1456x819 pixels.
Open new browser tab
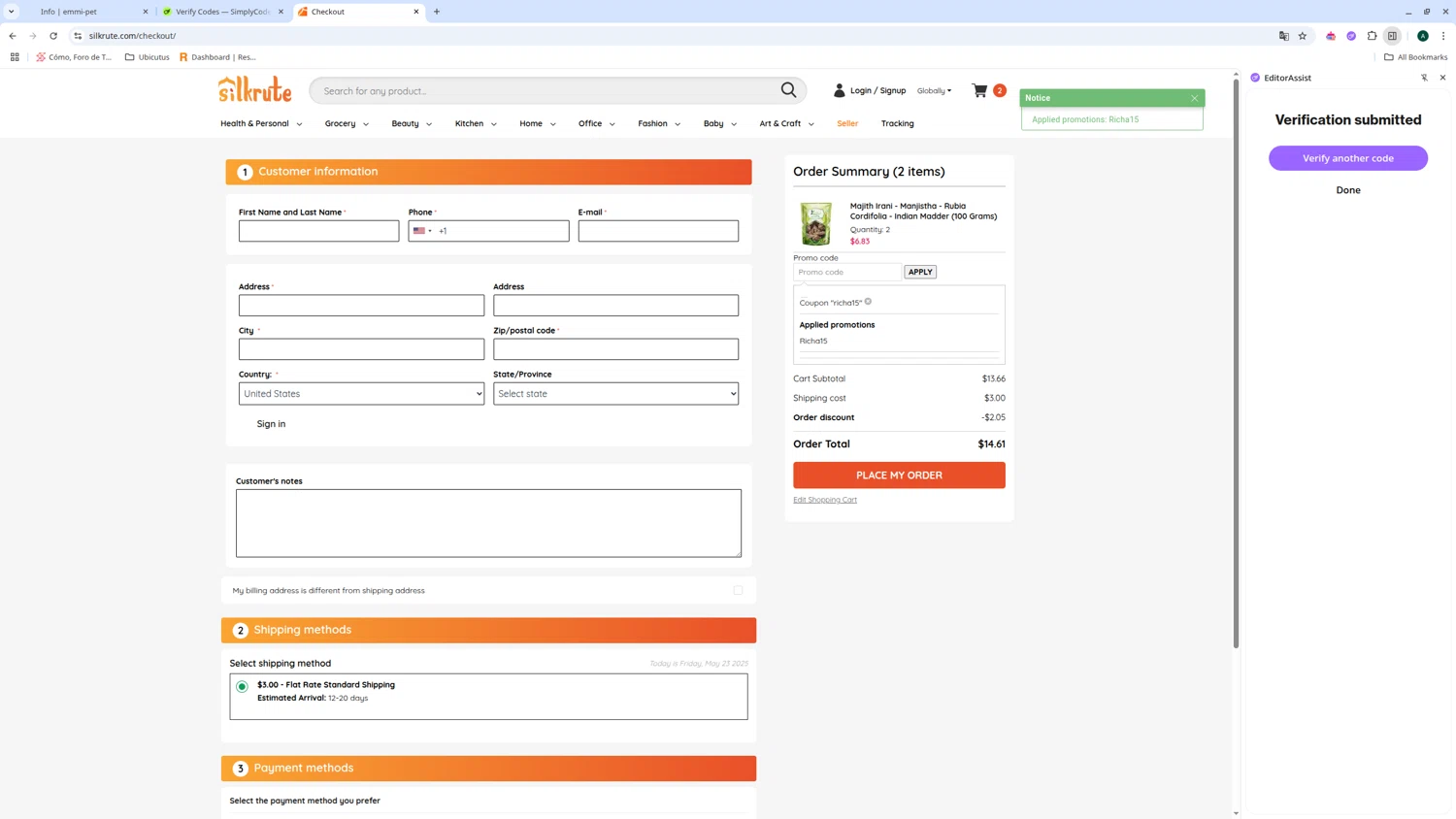[x=437, y=12]
